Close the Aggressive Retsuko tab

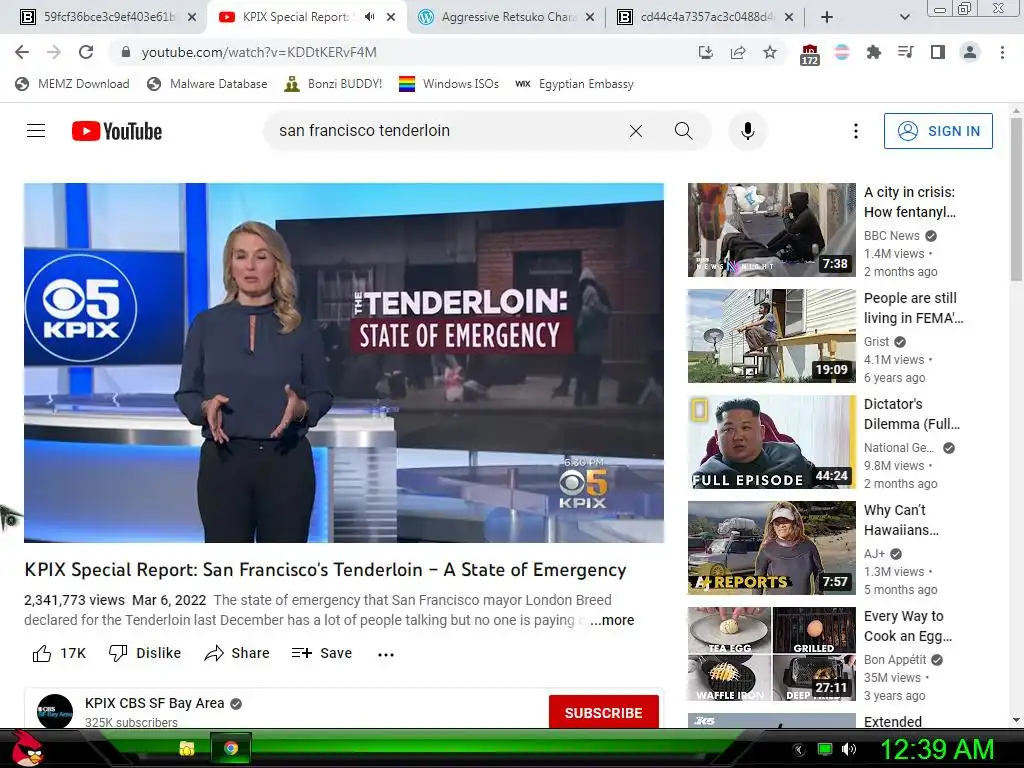click(x=590, y=17)
